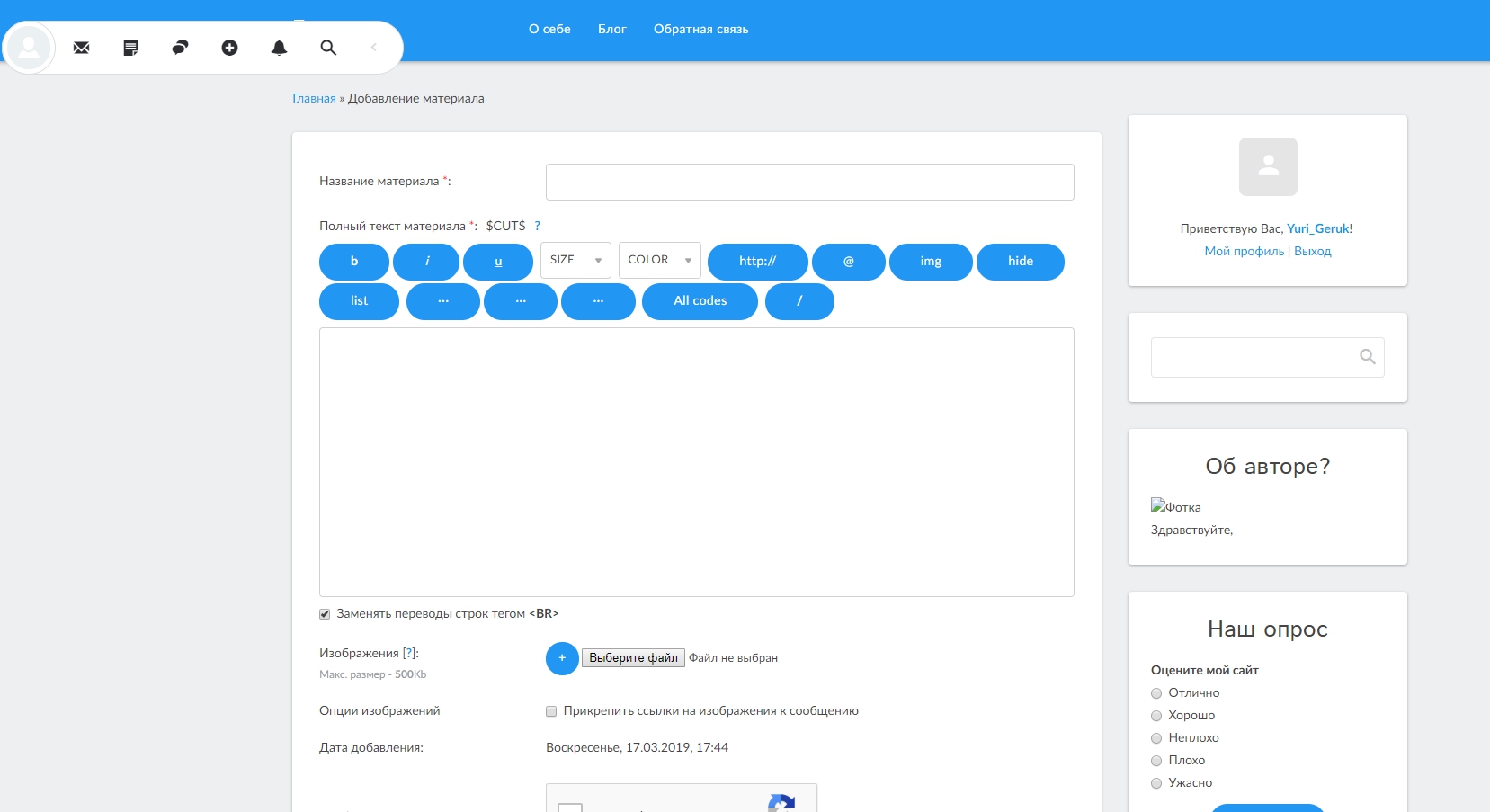Click the envelope messages icon
This screenshot has width=1490, height=812.
pyautogui.click(x=81, y=48)
